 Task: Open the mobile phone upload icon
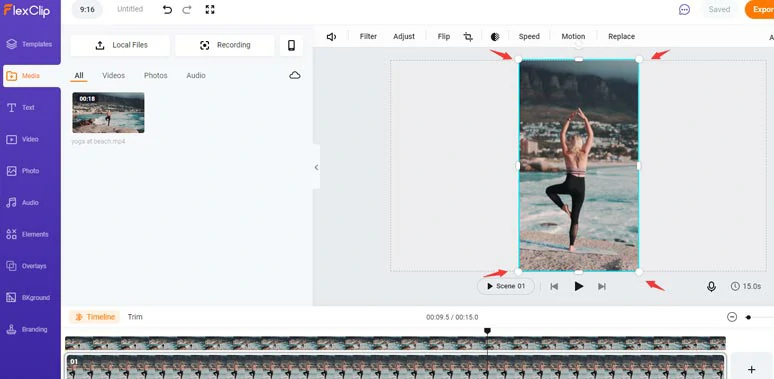(291, 45)
